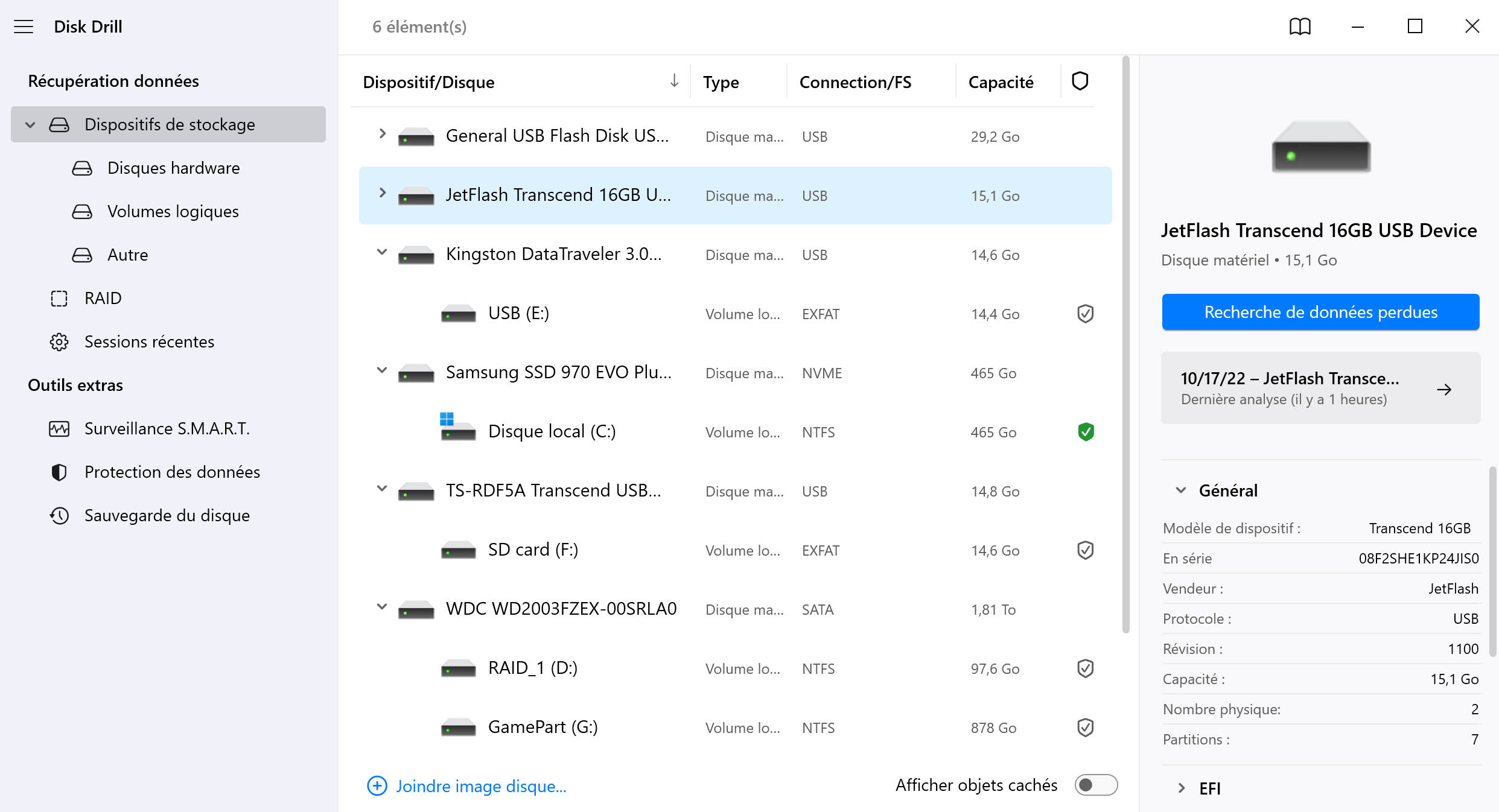This screenshot has width=1499, height=812.
Task: Collapse the Samsung SSD 970 EVO row
Action: [382, 370]
